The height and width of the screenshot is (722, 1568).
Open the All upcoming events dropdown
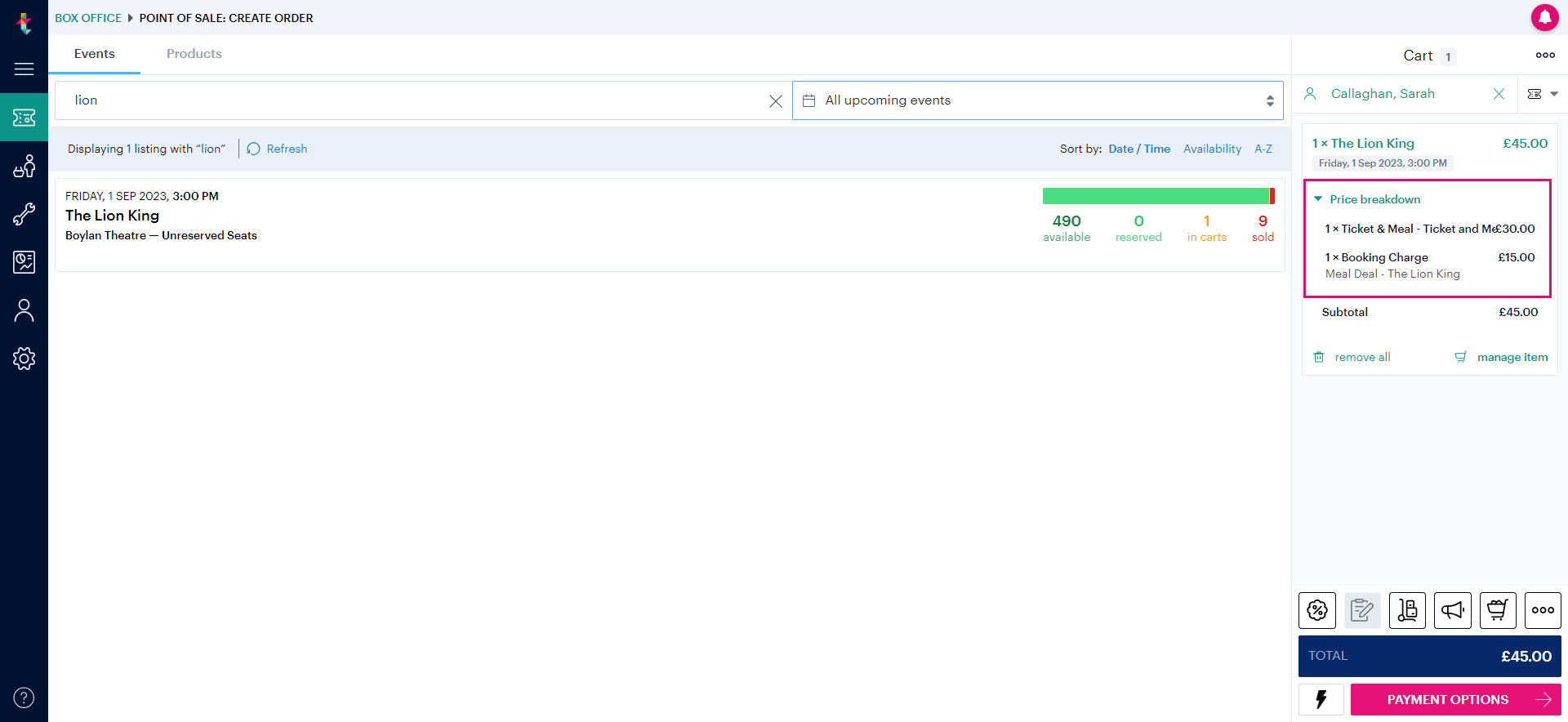click(x=1037, y=100)
